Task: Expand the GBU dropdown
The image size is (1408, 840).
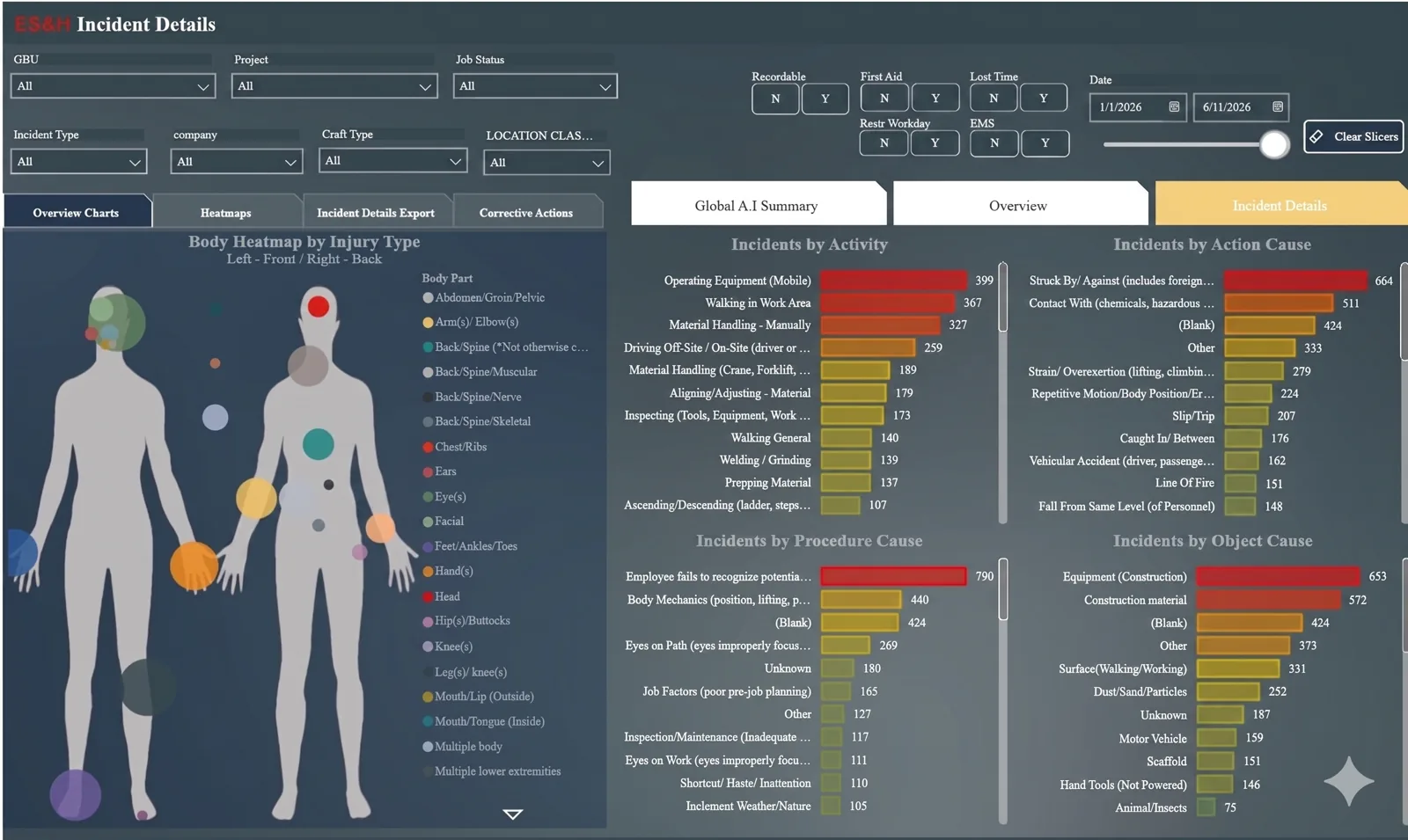Action: pos(113,86)
